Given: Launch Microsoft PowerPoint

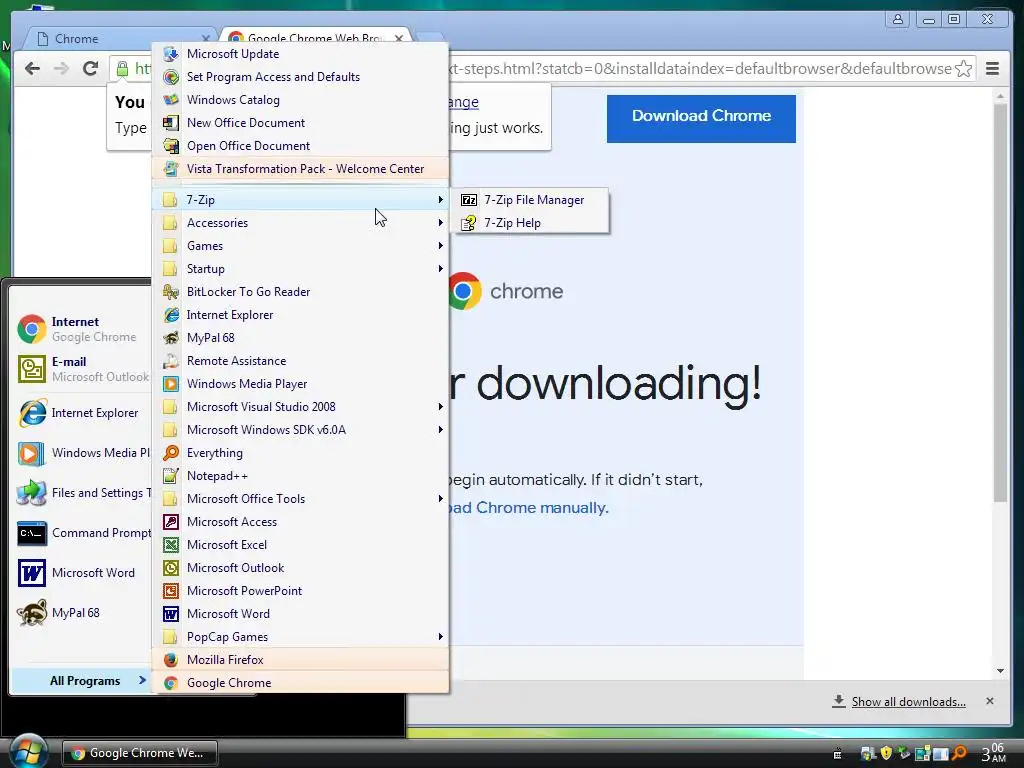Looking at the screenshot, I should click(300, 590).
